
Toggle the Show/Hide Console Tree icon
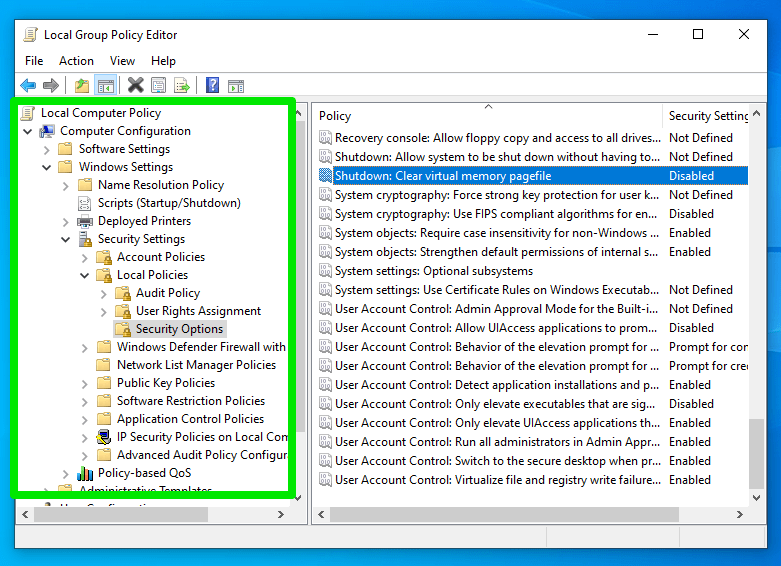(105, 86)
